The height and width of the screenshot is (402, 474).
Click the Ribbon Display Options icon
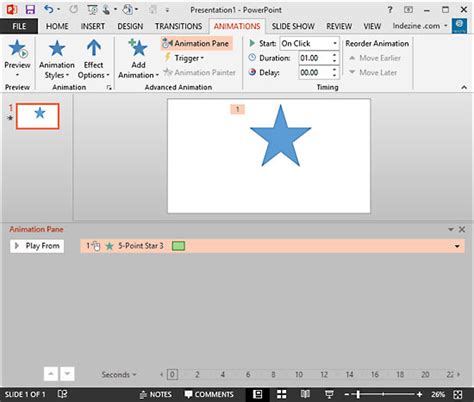pos(408,10)
